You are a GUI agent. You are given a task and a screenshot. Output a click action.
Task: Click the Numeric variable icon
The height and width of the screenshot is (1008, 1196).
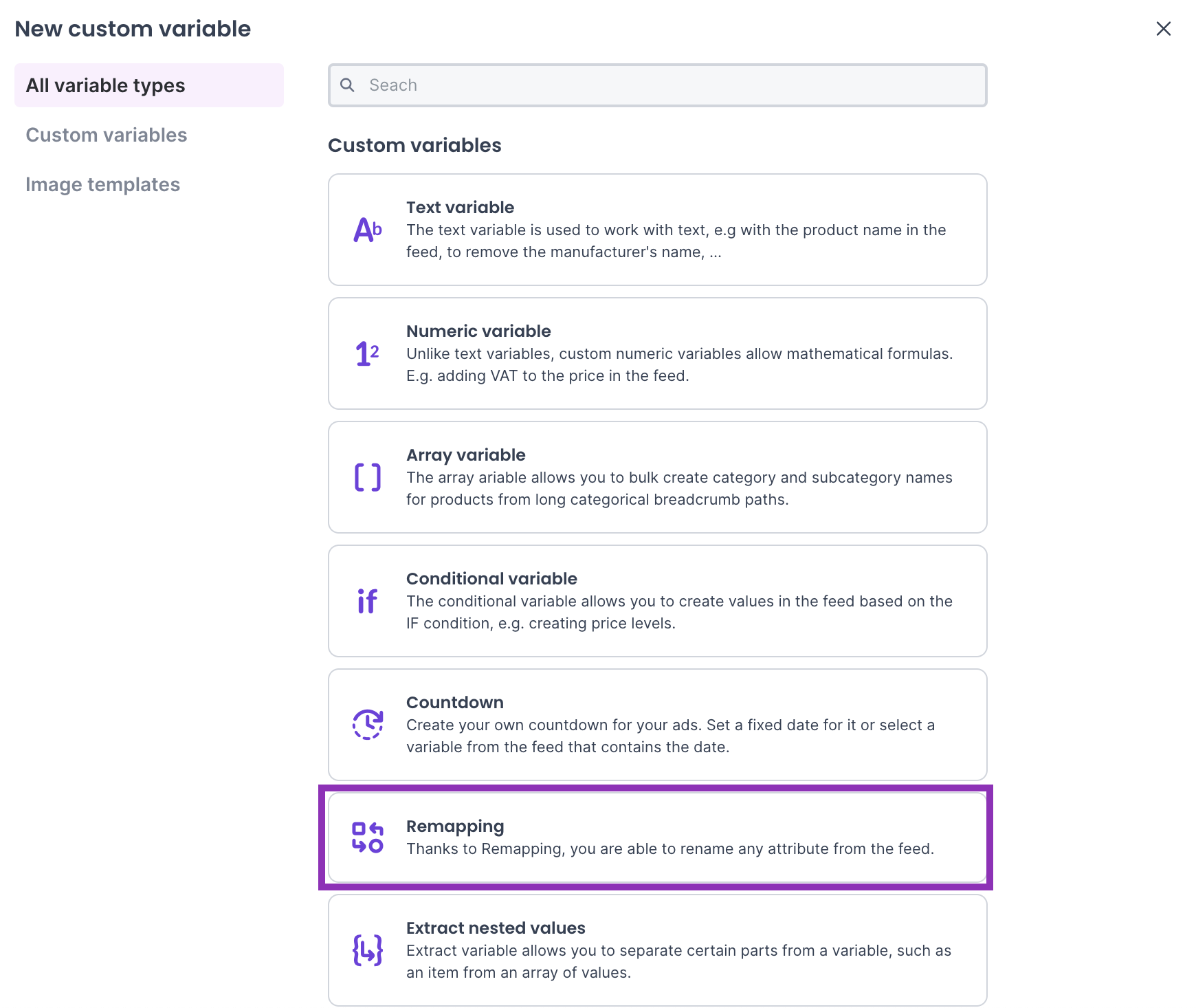(x=367, y=353)
